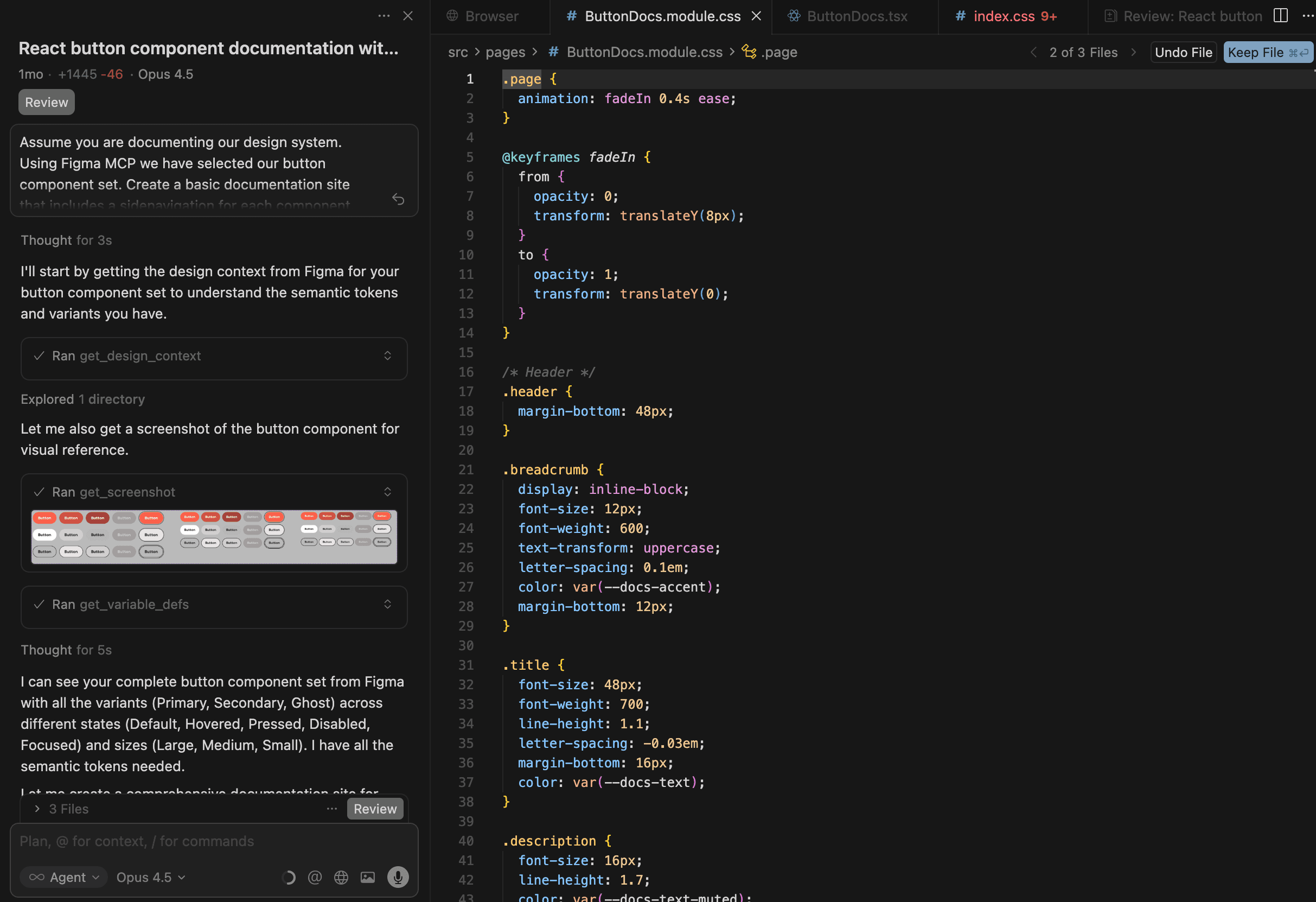This screenshot has height=902, width=1316.
Task: Click the microphone voice input icon
Action: (x=398, y=877)
